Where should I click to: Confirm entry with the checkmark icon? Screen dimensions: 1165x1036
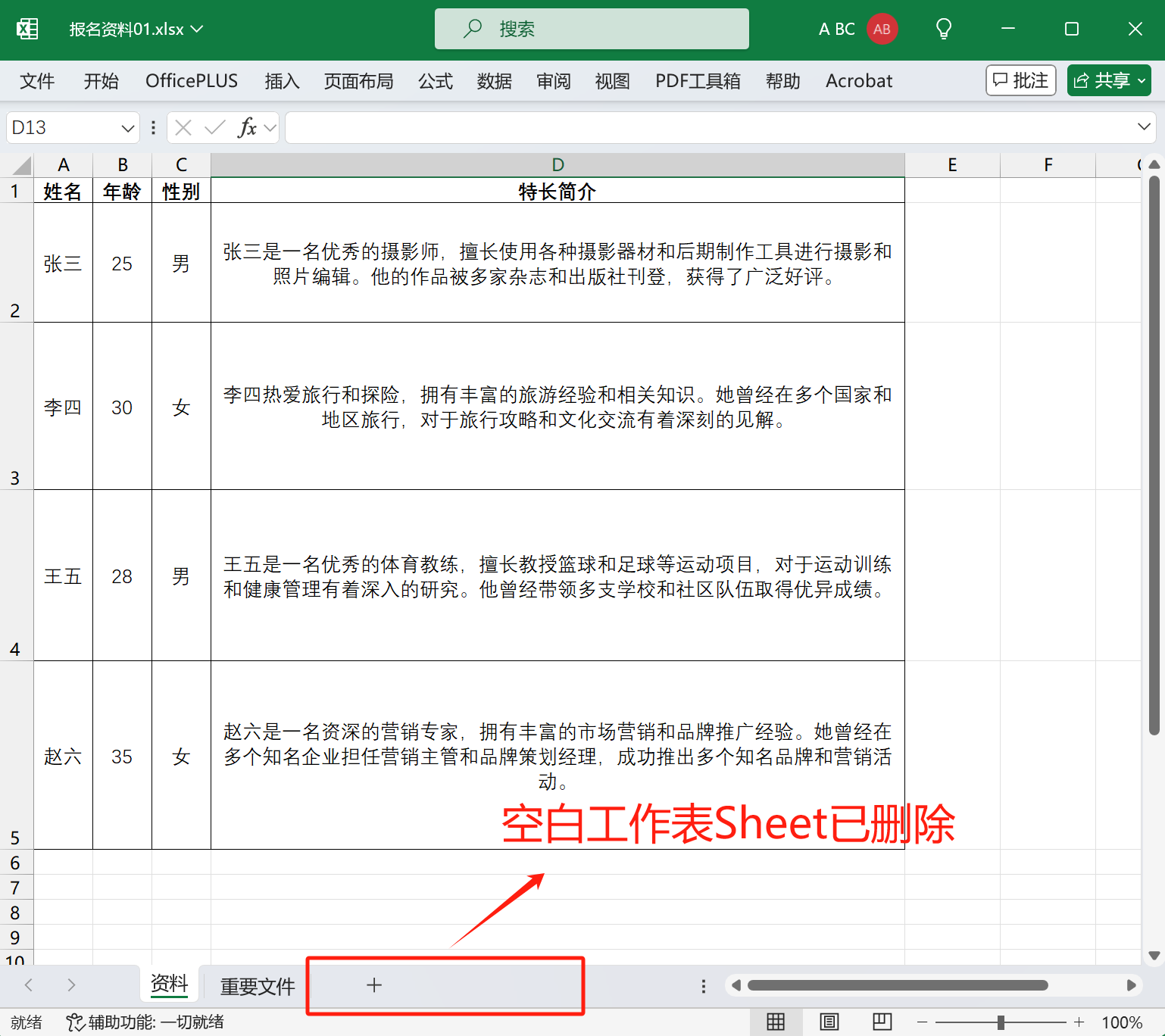[x=215, y=127]
